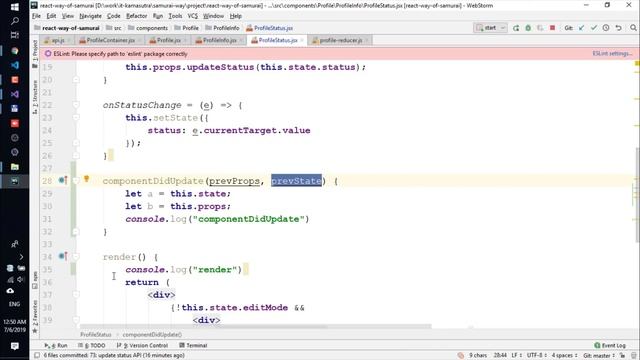640x360 pixels.
Task: Open the 'start' run configuration dropdown
Action: click(490, 28)
